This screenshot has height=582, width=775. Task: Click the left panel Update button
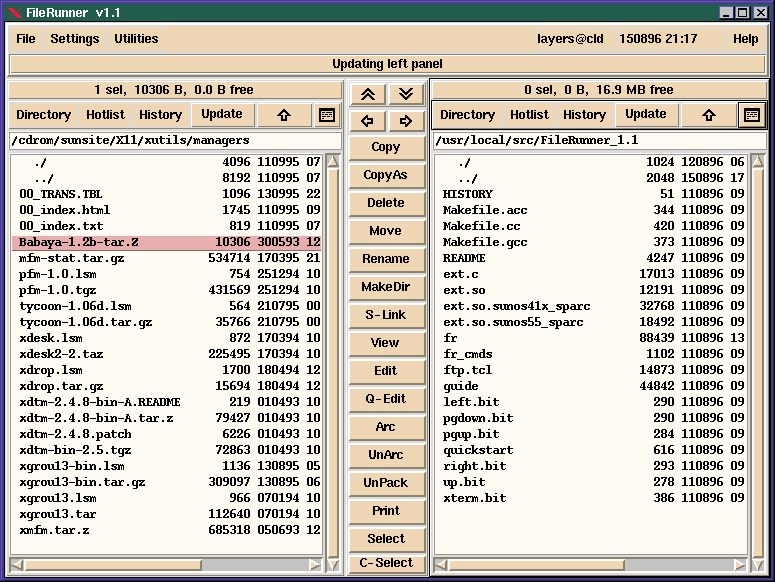point(222,114)
